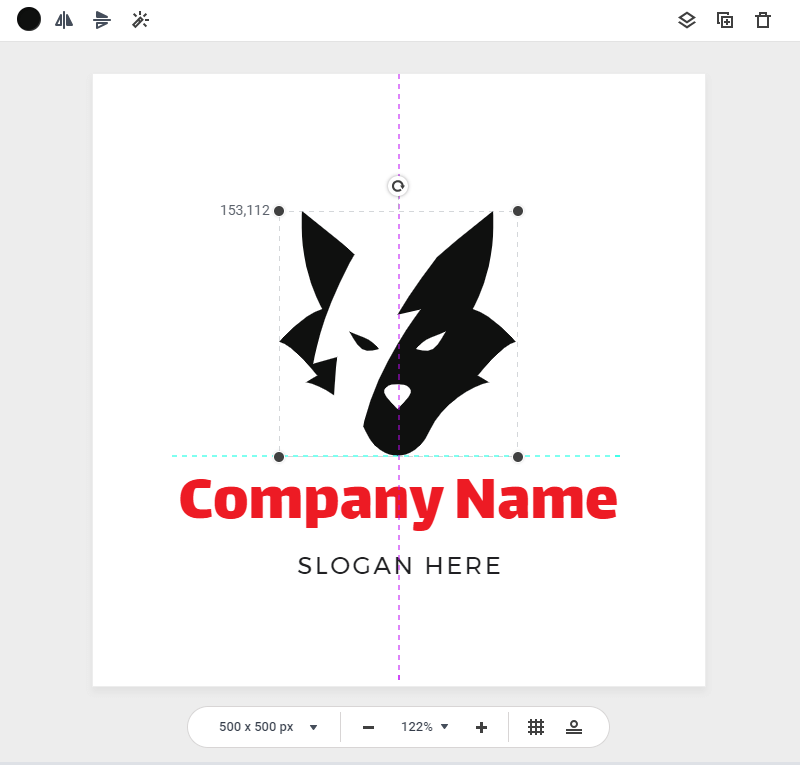
Task: Click the rotate handle above the wolf
Action: tap(398, 186)
